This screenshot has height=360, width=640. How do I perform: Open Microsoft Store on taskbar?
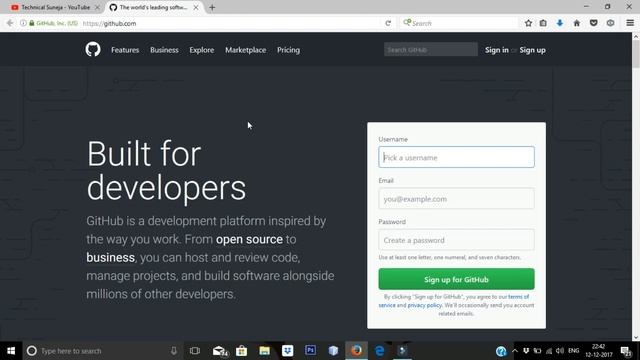click(x=241, y=351)
